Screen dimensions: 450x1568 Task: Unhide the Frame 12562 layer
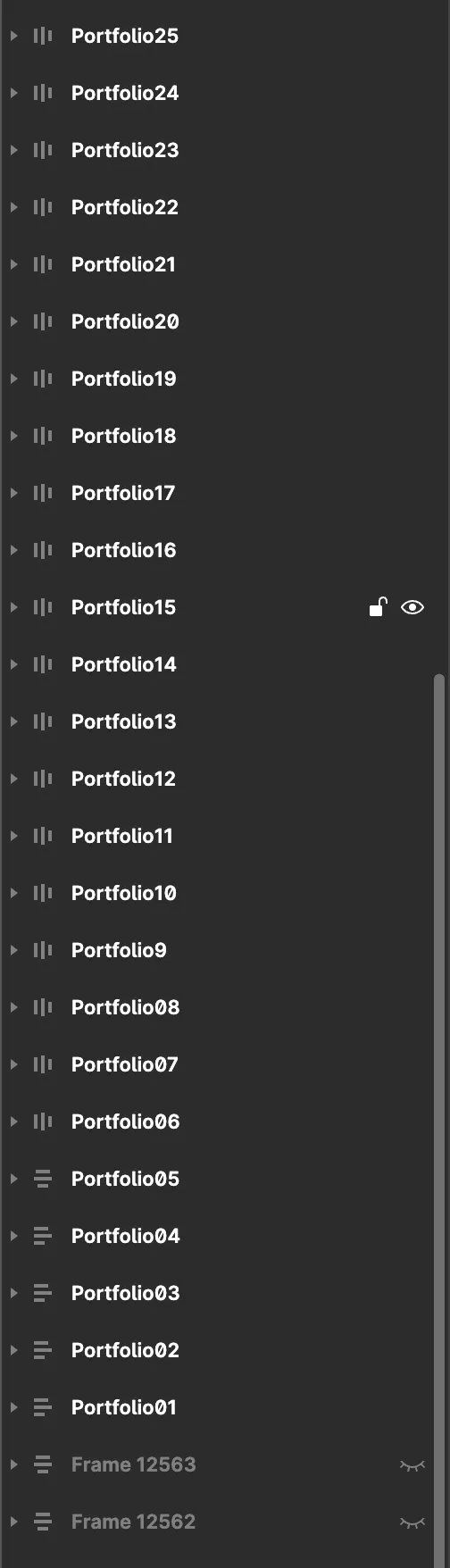click(412, 1522)
